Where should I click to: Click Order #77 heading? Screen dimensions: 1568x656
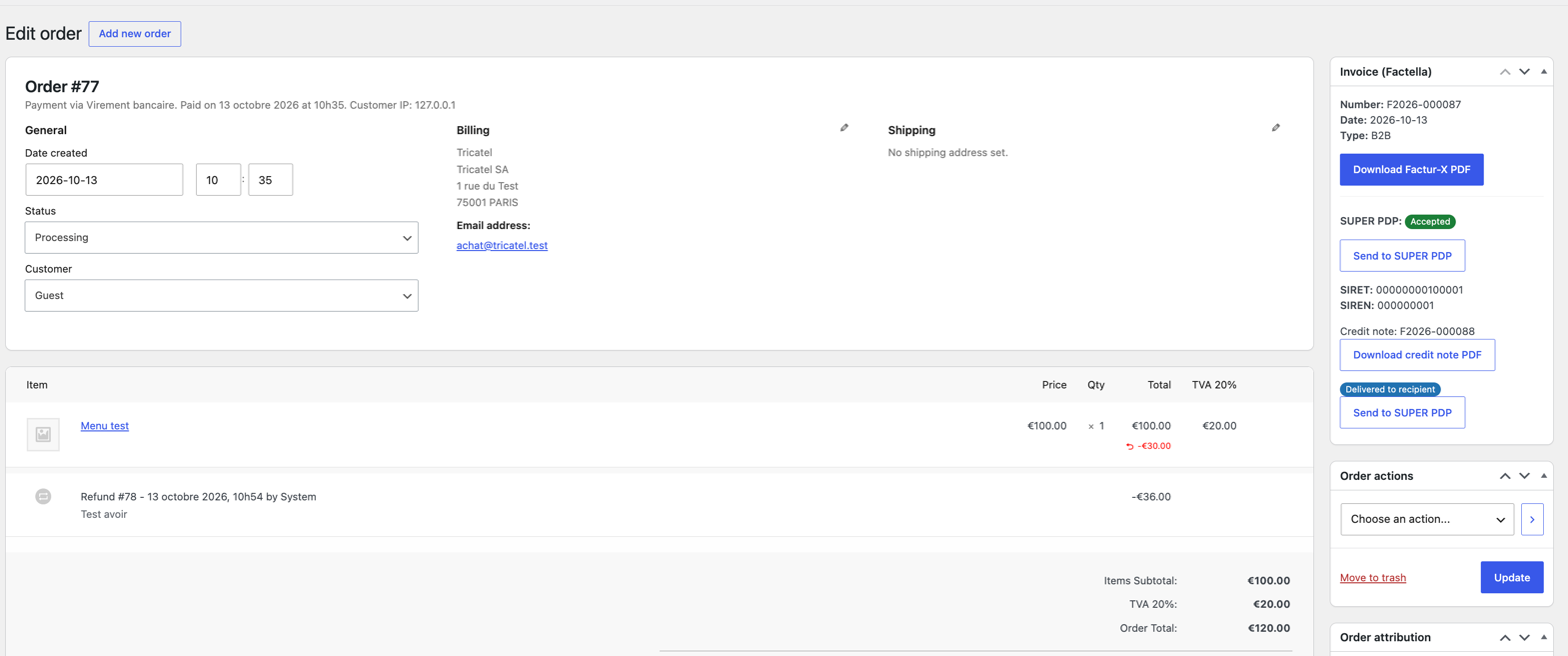pos(62,87)
